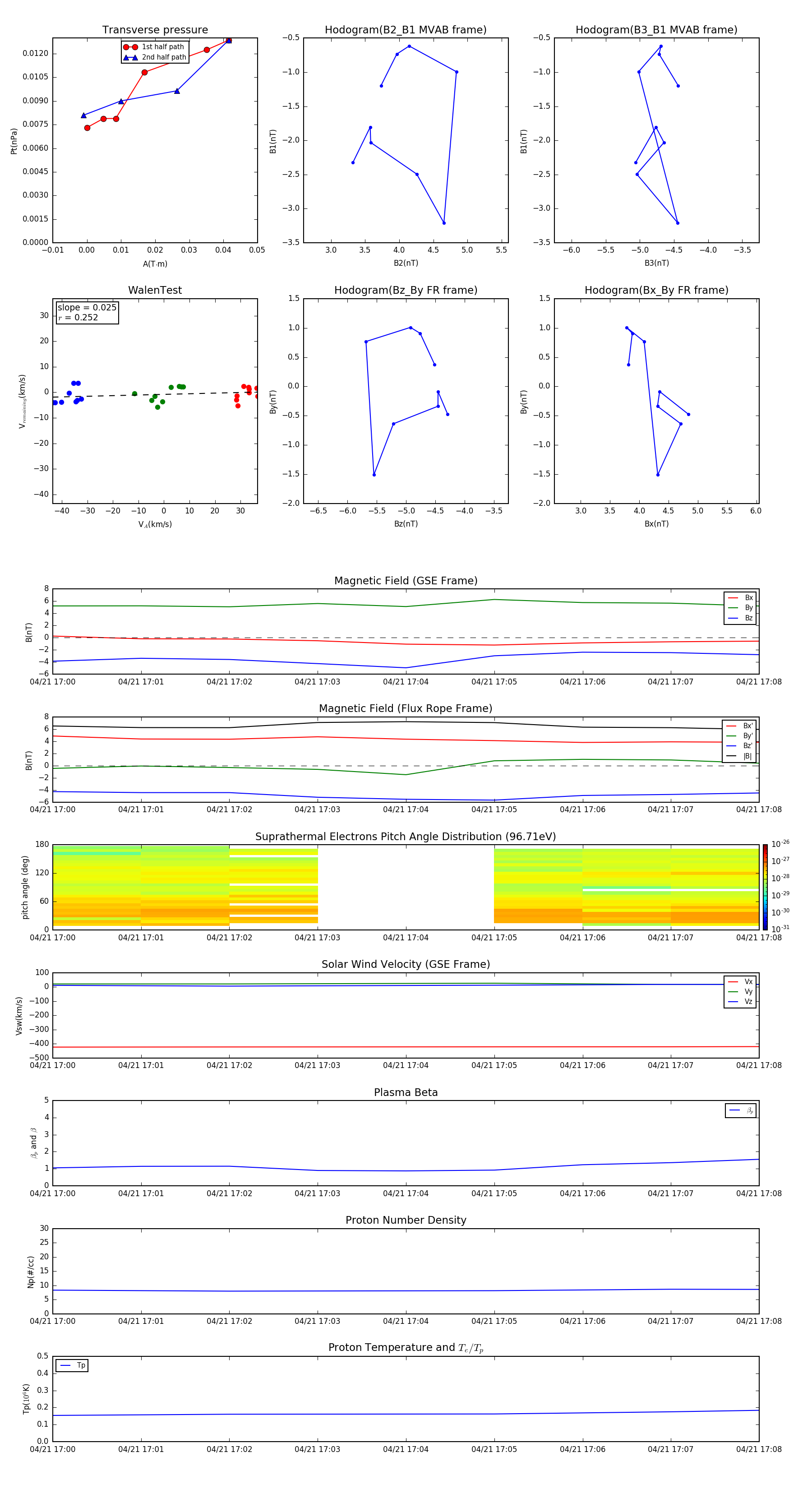This screenshot has height=1489, width=812.
Task: Click the 'Magnetic Field (Flux Rope Frame)' title
Action: 406,709
